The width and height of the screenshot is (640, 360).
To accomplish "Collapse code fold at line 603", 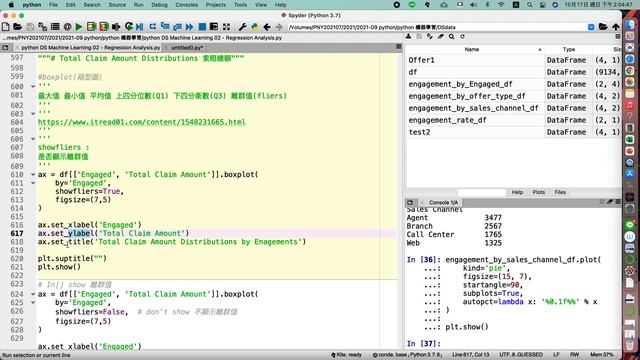I will pos(33,113).
